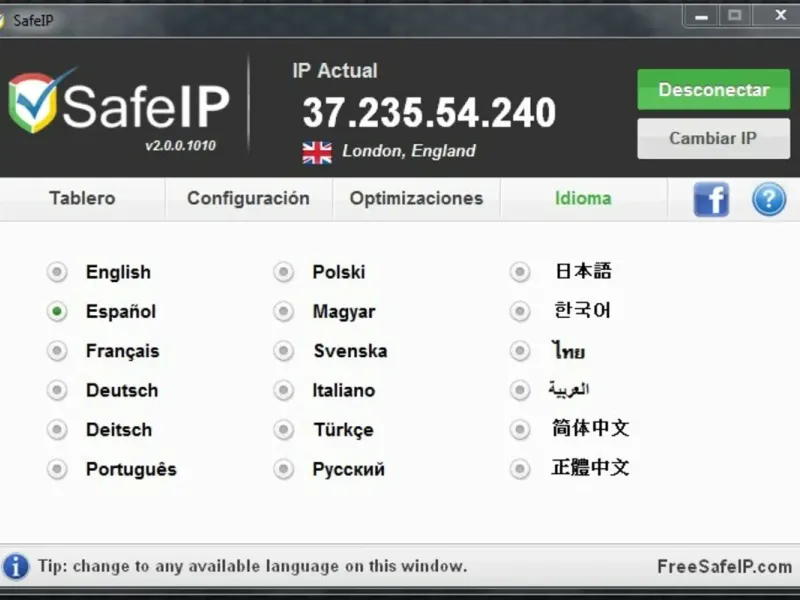Open the FreeSafeIP.com link
This screenshot has width=800, height=600.
[724, 566]
